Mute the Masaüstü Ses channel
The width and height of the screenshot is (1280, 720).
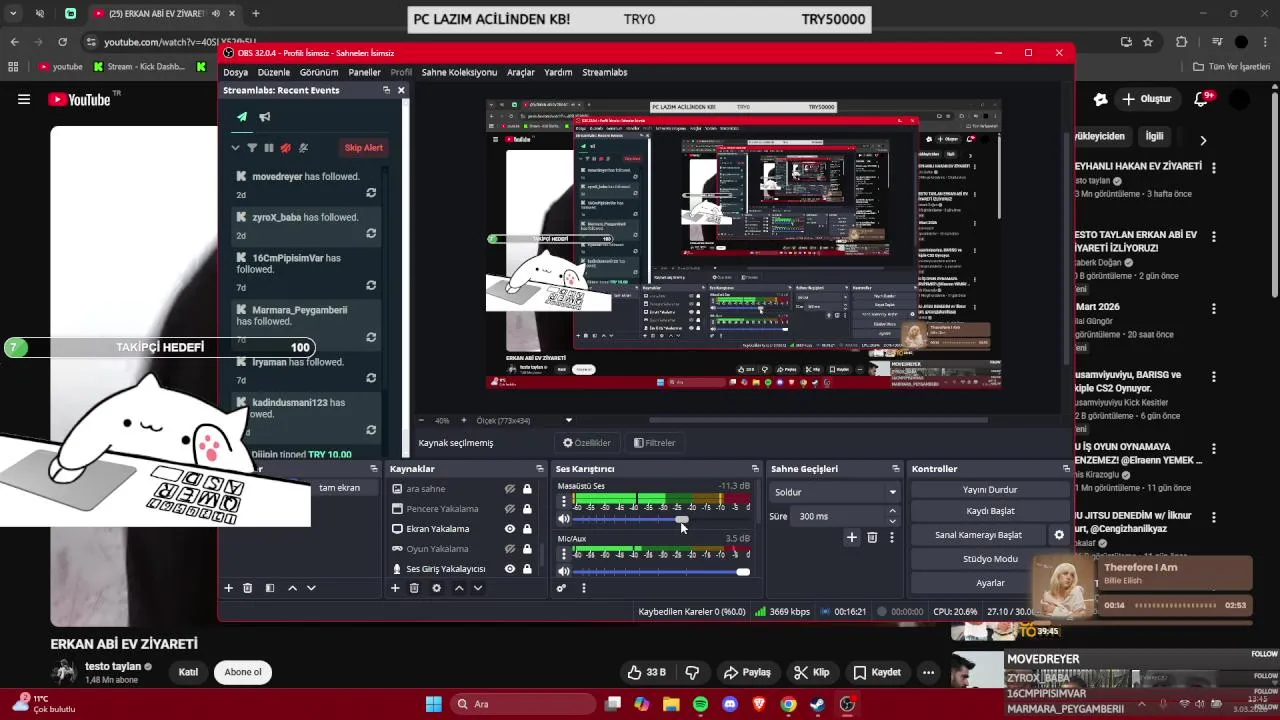pyautogui.click(x=563, y=519)
